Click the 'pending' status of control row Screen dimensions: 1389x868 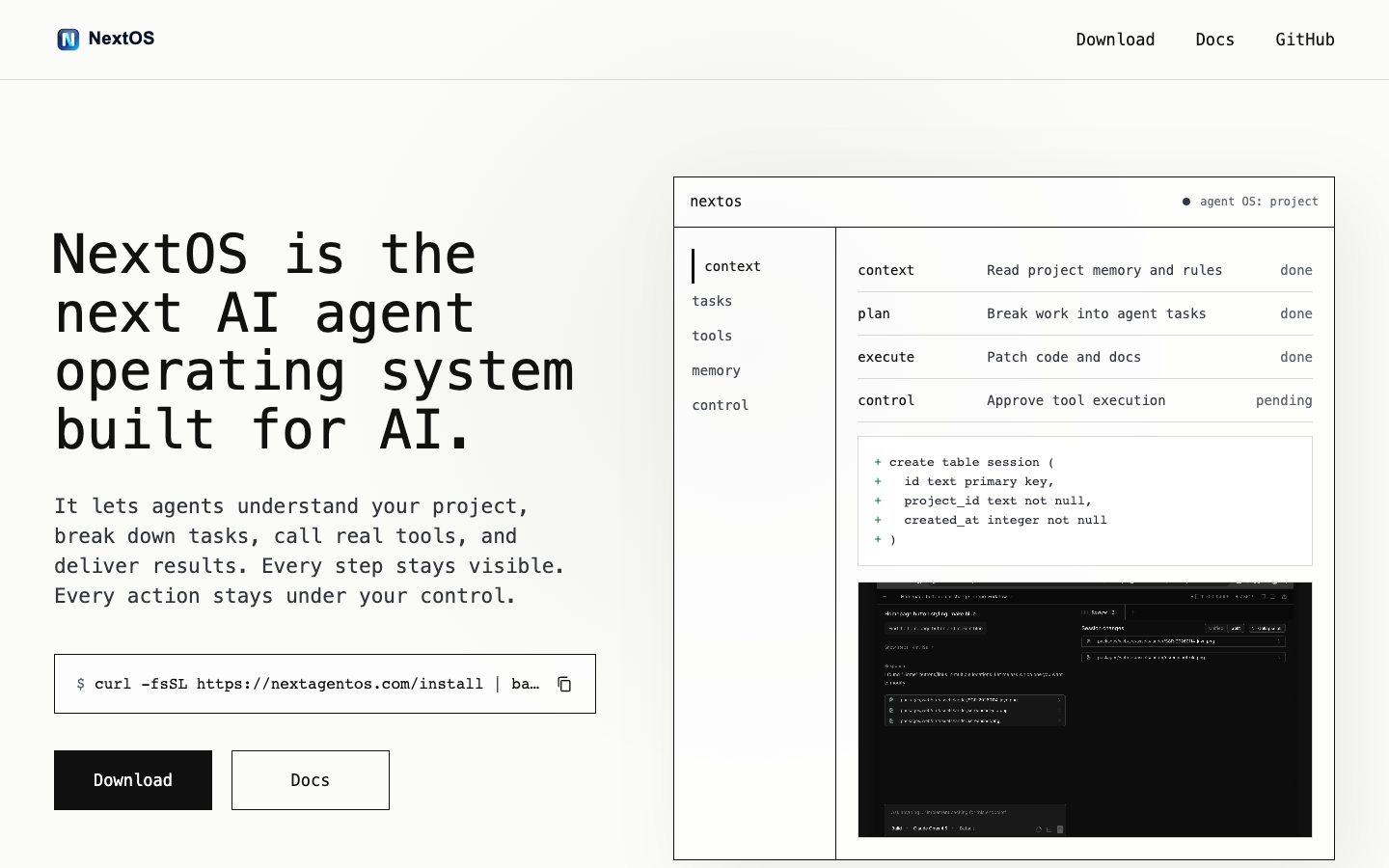coord(1284,400)
